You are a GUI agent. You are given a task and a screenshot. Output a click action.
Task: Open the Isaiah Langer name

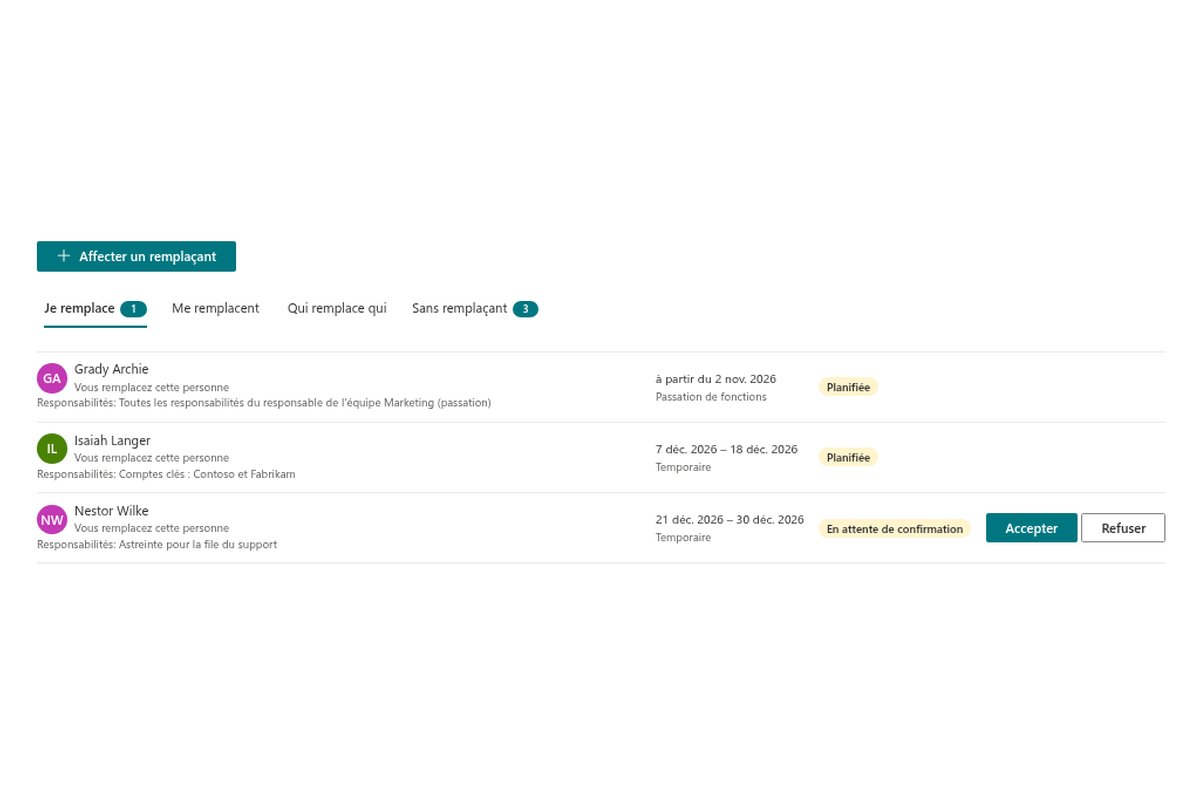(x=112, y=440)
